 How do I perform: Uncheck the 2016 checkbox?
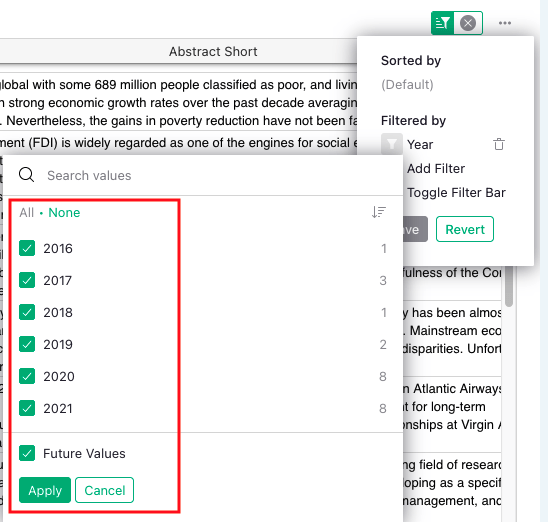click(x=27, y=248)
